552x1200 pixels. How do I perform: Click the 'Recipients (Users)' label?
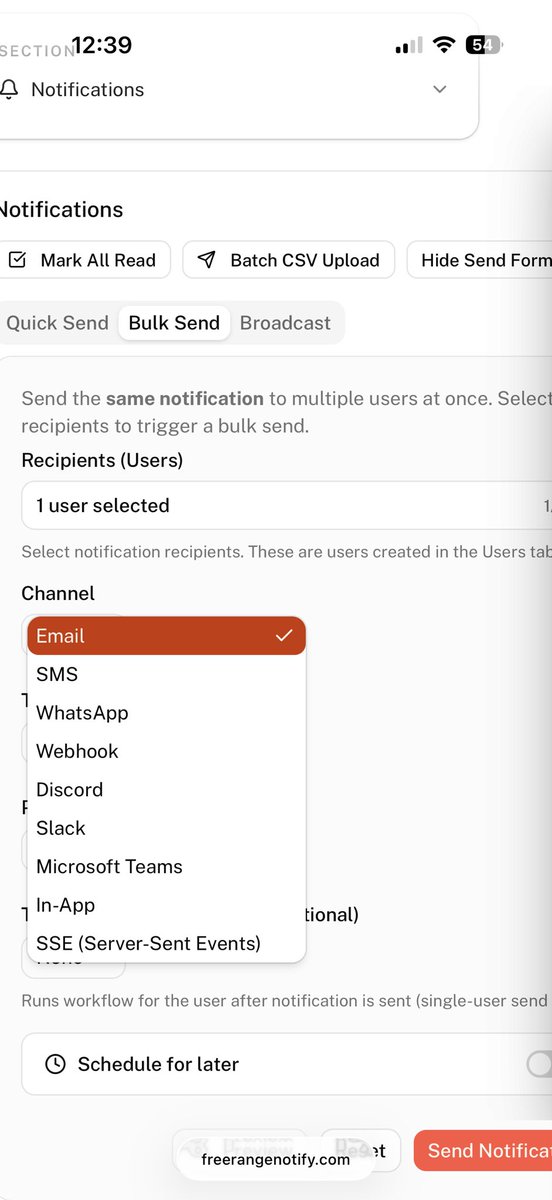[x=102, y=460]
